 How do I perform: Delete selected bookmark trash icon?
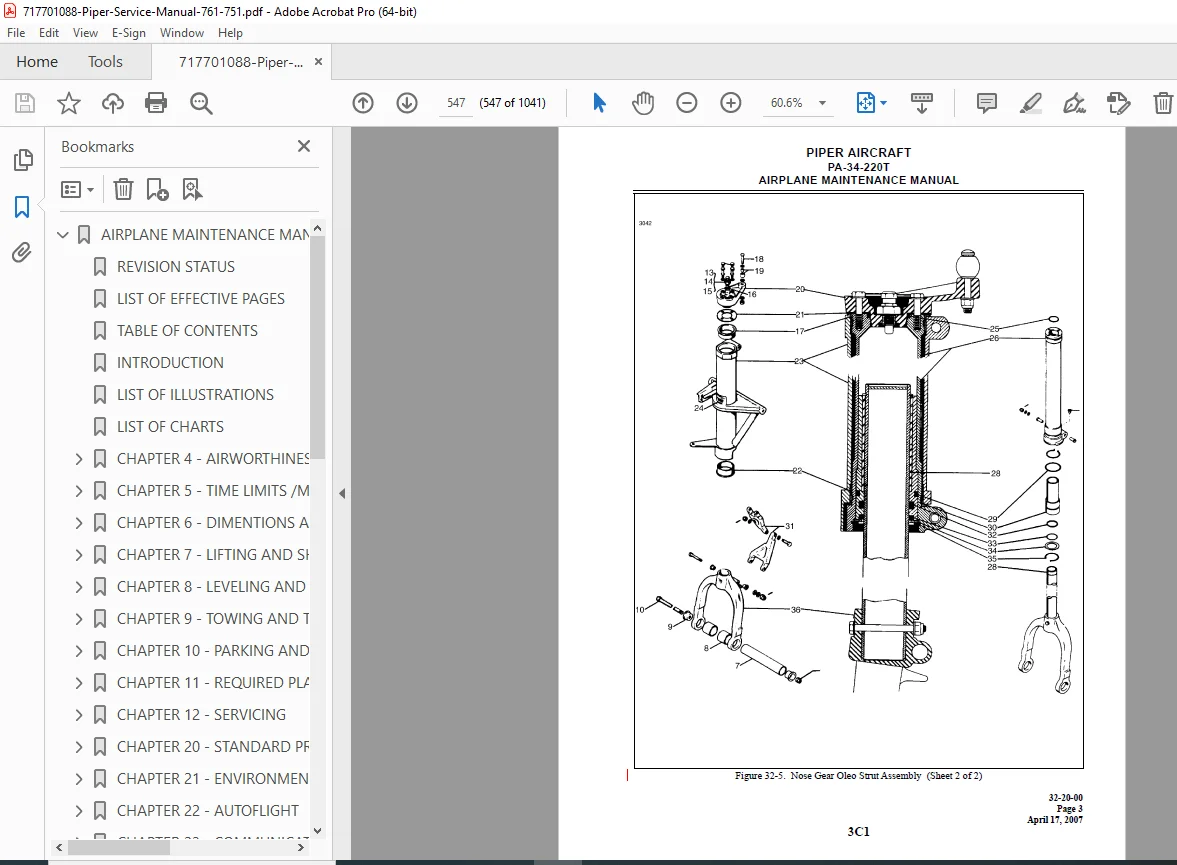(123, 189)
